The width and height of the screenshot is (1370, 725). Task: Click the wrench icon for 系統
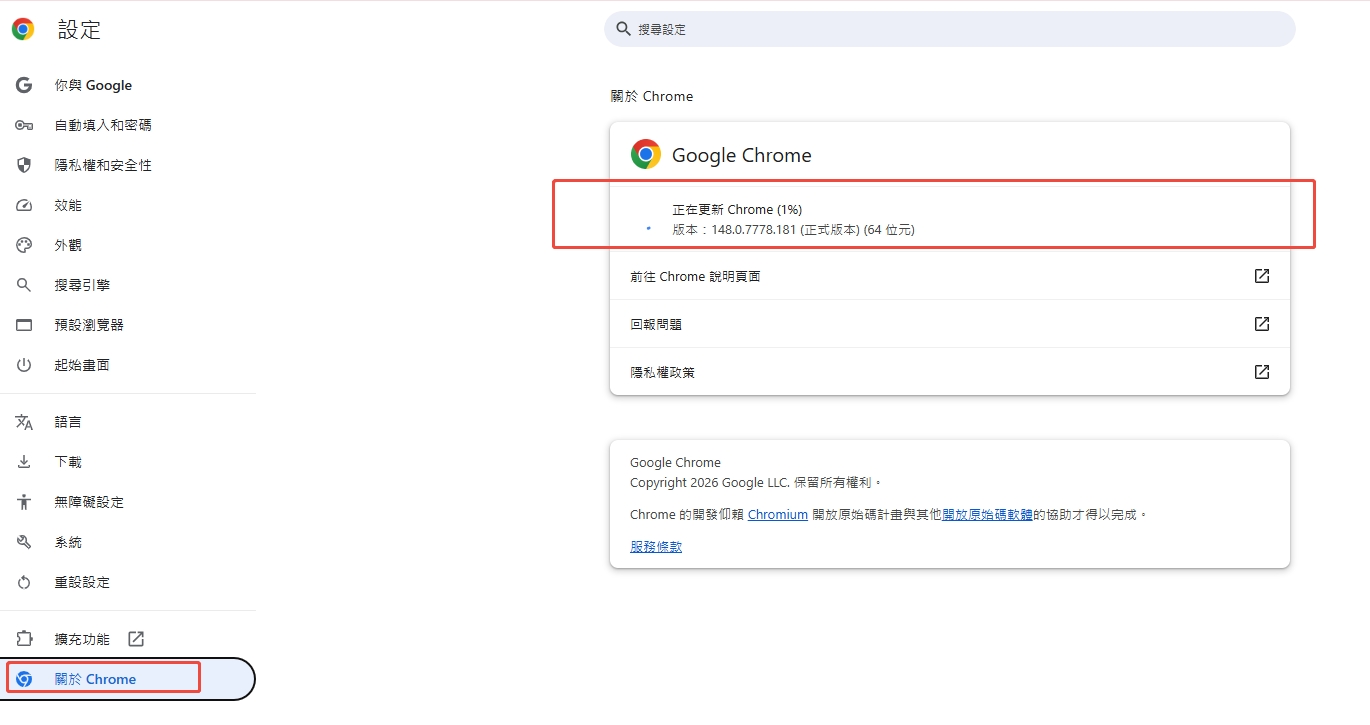24,542
